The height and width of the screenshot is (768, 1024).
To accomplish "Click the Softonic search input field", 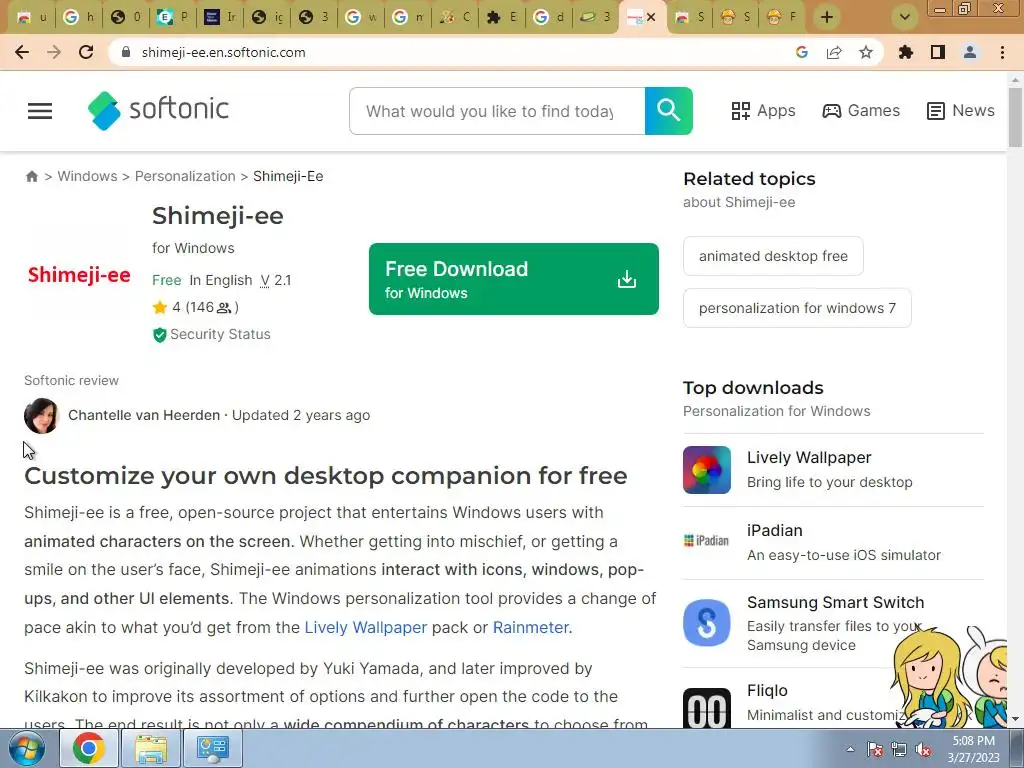I will click(497, 111).
